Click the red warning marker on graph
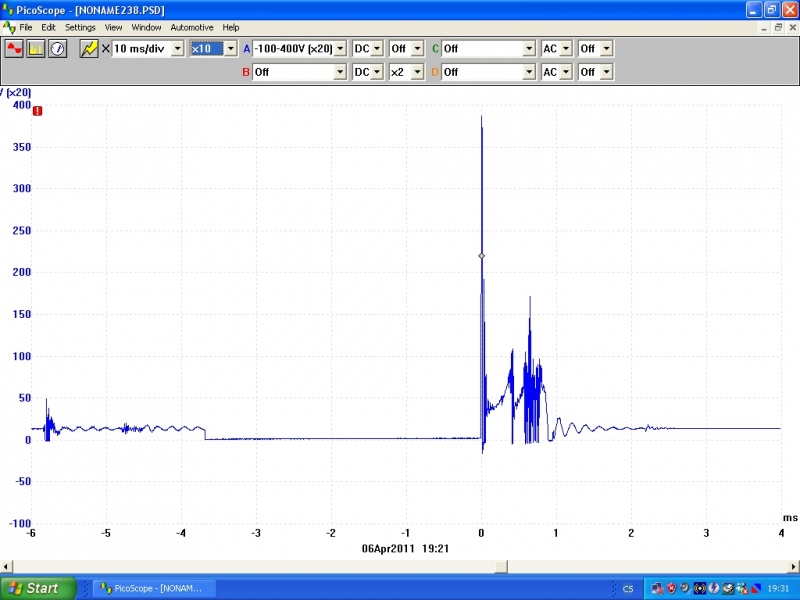The width and height of the screenshot is (800, 600). pyautogui.click(x=37, y=111)
